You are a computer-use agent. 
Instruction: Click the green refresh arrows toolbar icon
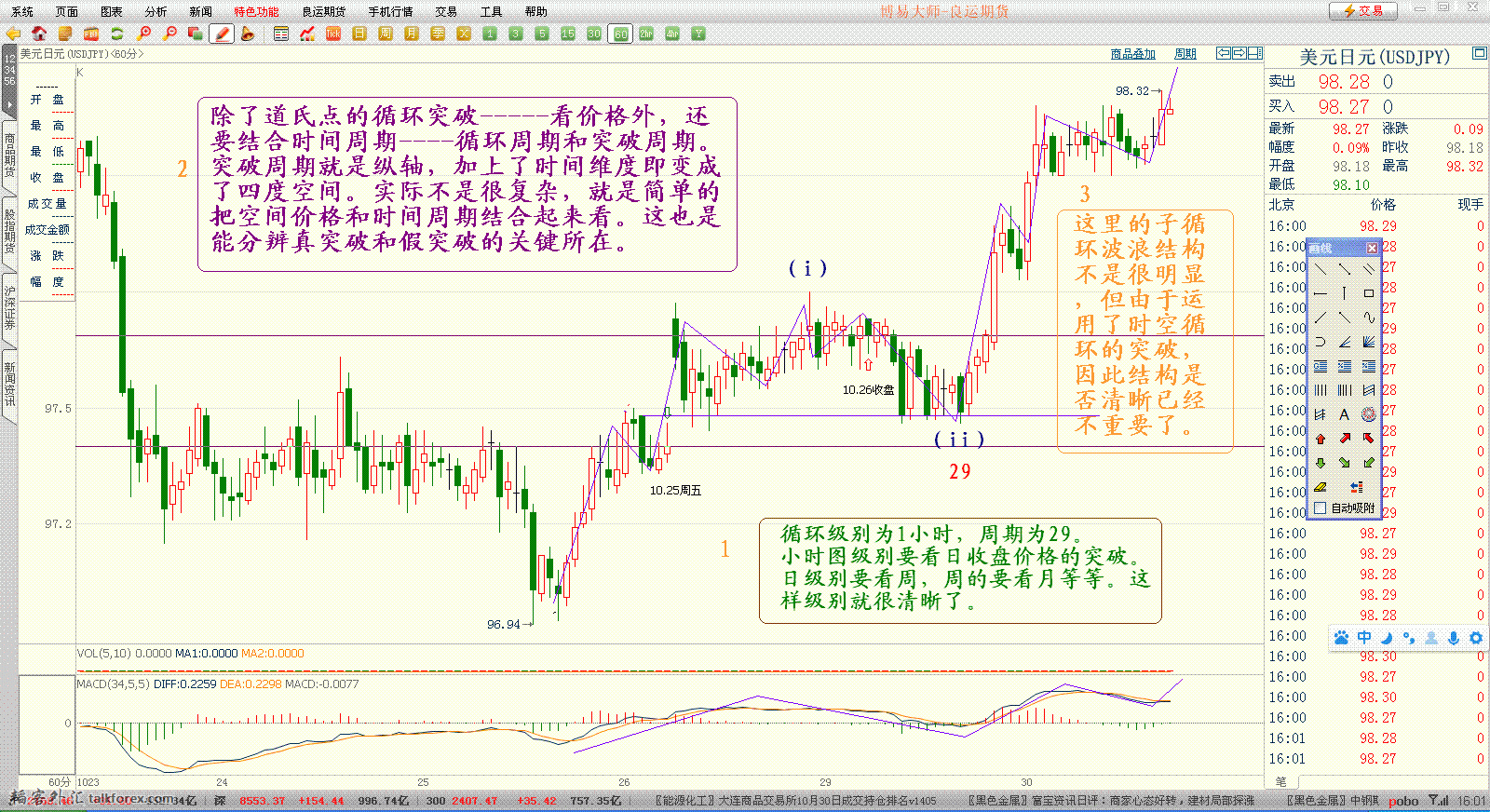click(x=117, y=34)
